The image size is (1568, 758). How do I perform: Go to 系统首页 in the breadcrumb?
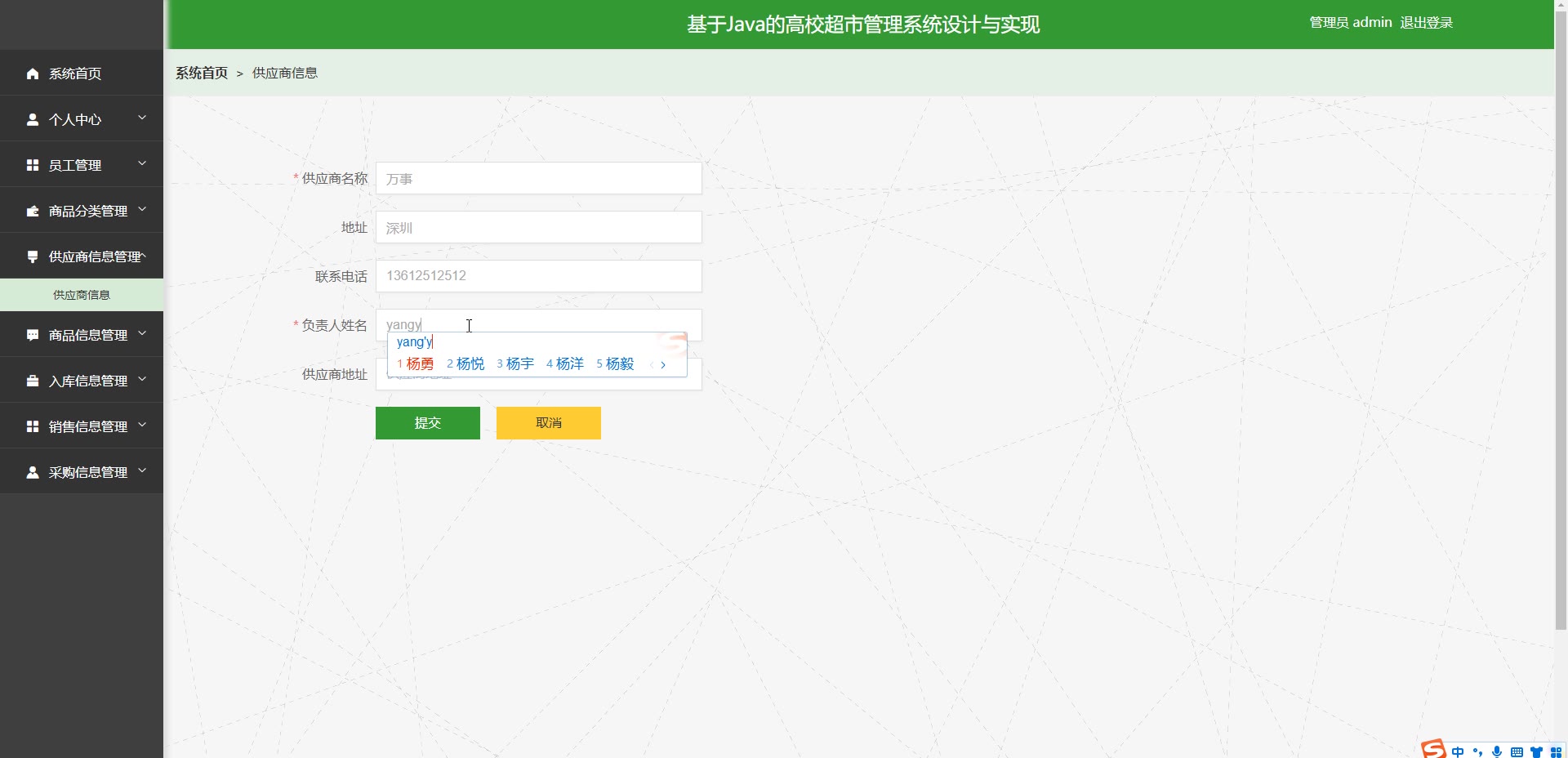202,73
